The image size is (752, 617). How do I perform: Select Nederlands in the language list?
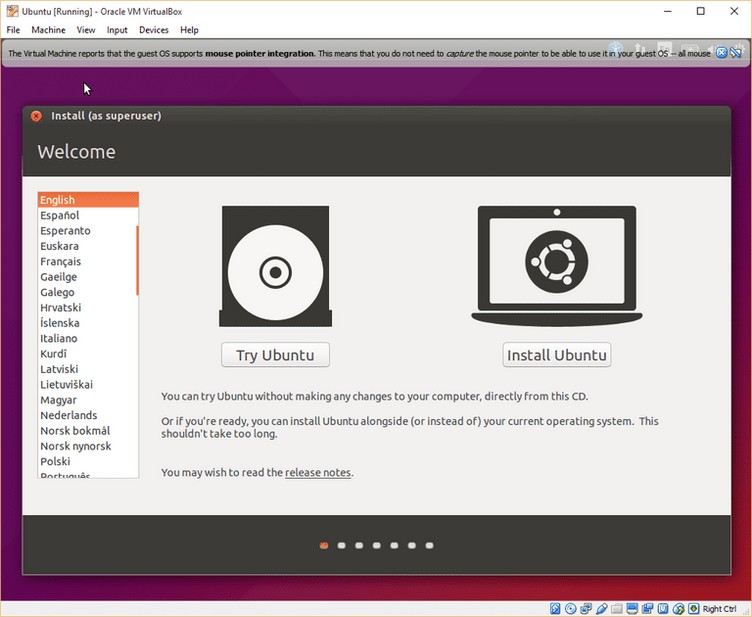pos(88,415)
